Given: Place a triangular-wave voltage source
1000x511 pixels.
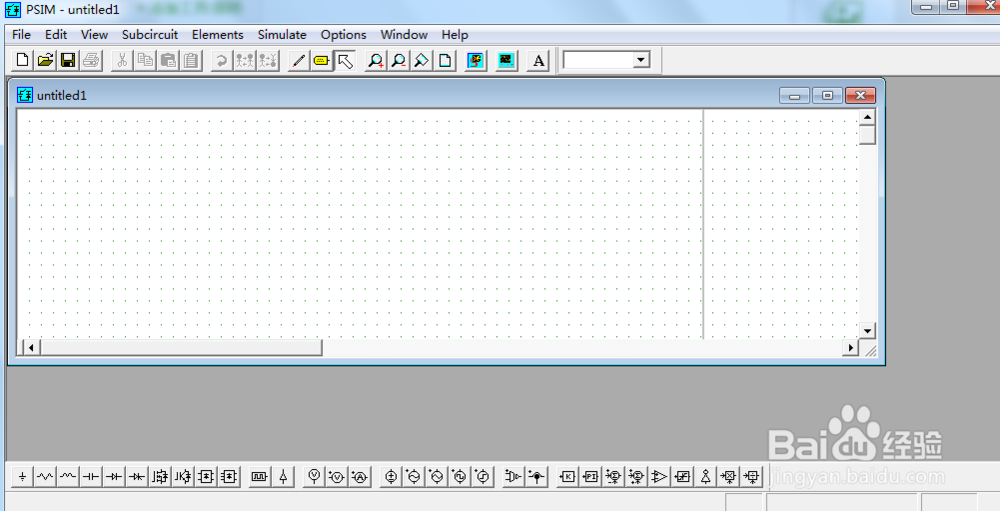Looking at the screenshot, I should (437, 477).
